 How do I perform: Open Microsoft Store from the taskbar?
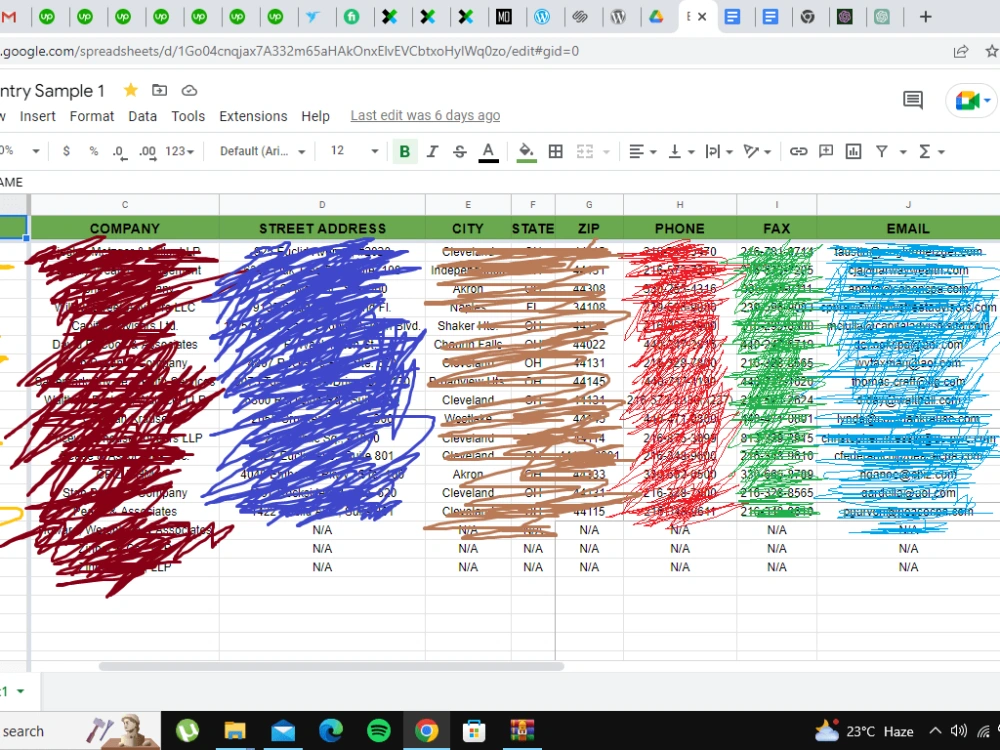coord(474,730)
